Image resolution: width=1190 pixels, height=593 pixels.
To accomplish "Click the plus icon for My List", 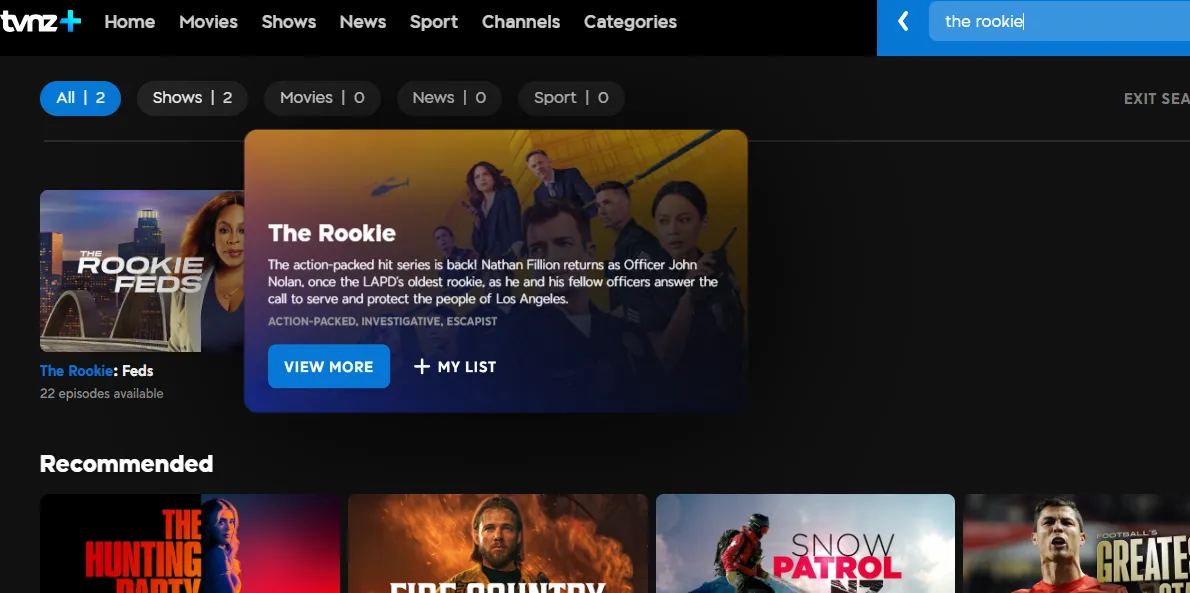I will 422,367.
